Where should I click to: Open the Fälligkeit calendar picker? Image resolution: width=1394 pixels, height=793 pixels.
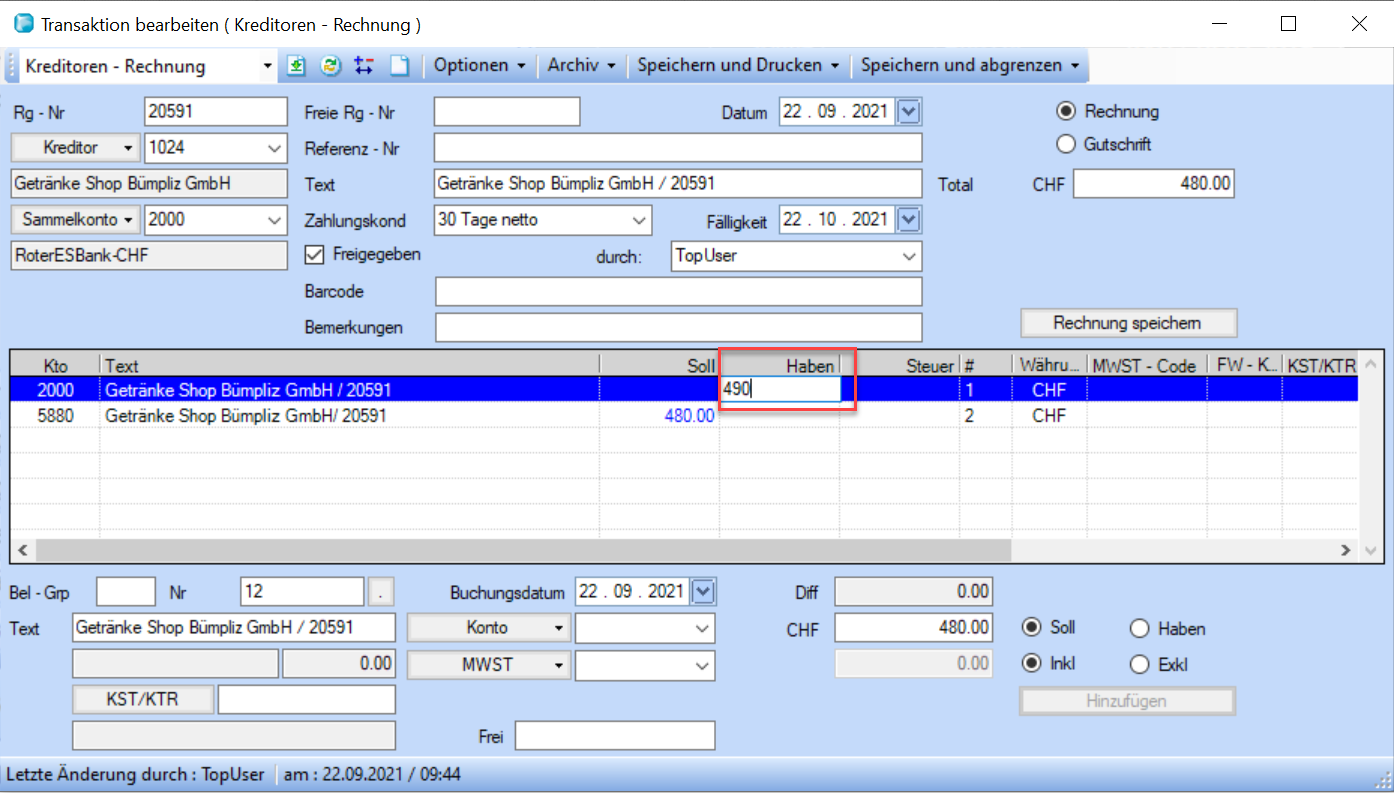tap(908, 219)
